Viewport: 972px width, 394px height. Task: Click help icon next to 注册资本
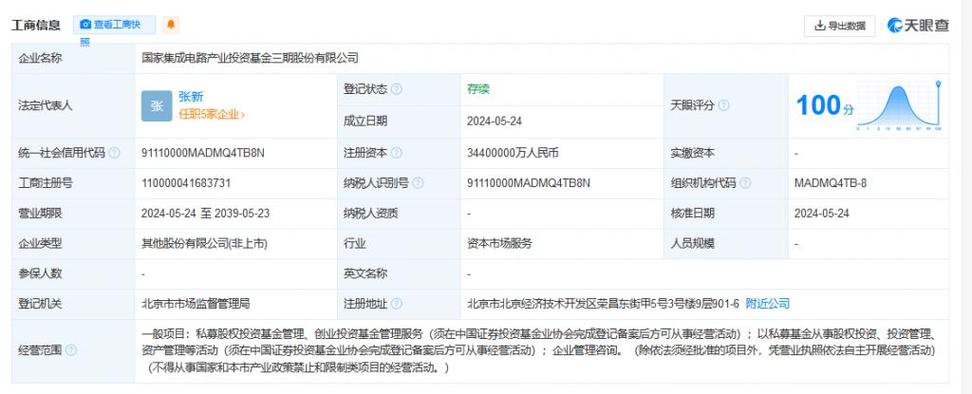click(397, 153)
